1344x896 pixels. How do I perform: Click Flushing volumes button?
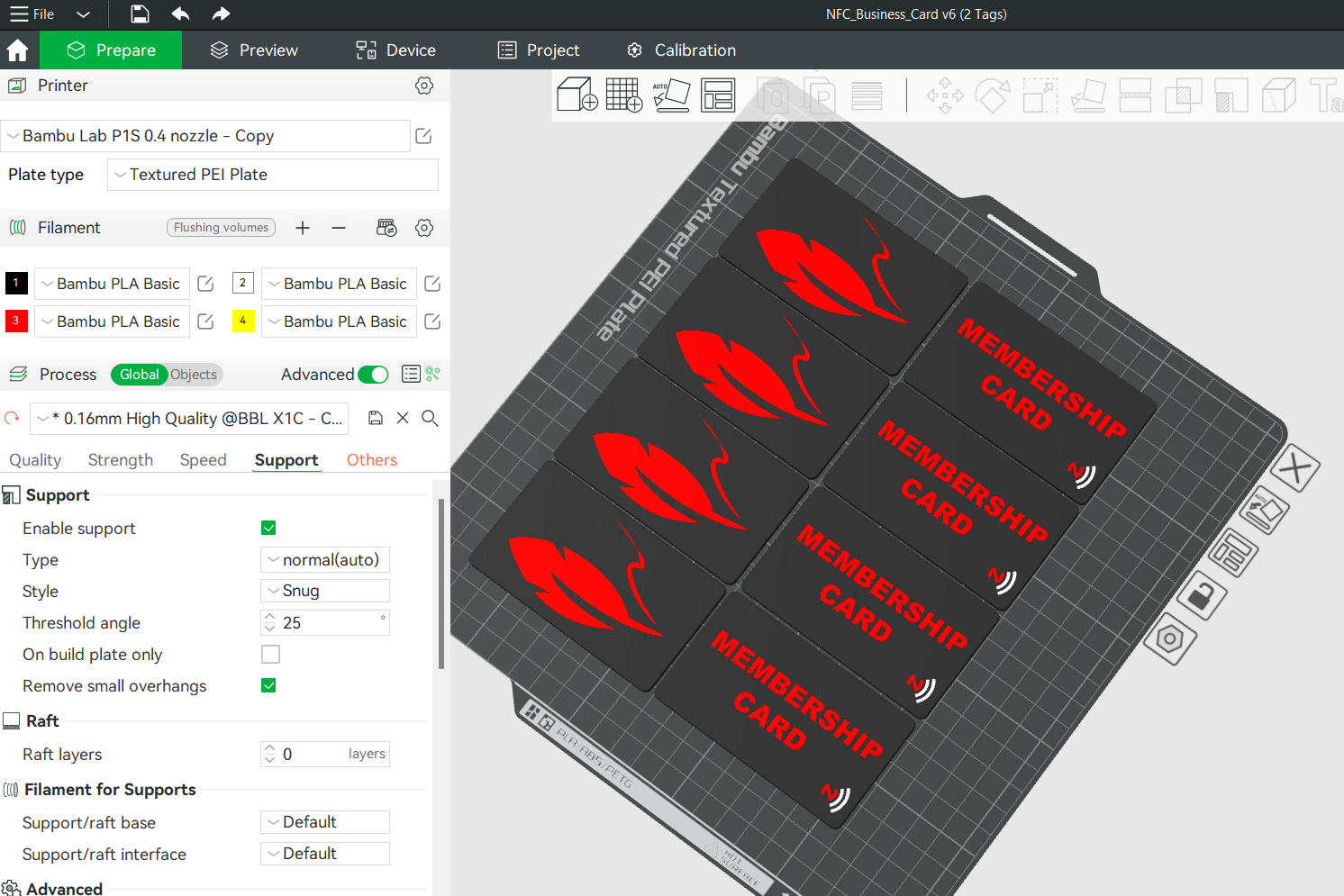222,228
